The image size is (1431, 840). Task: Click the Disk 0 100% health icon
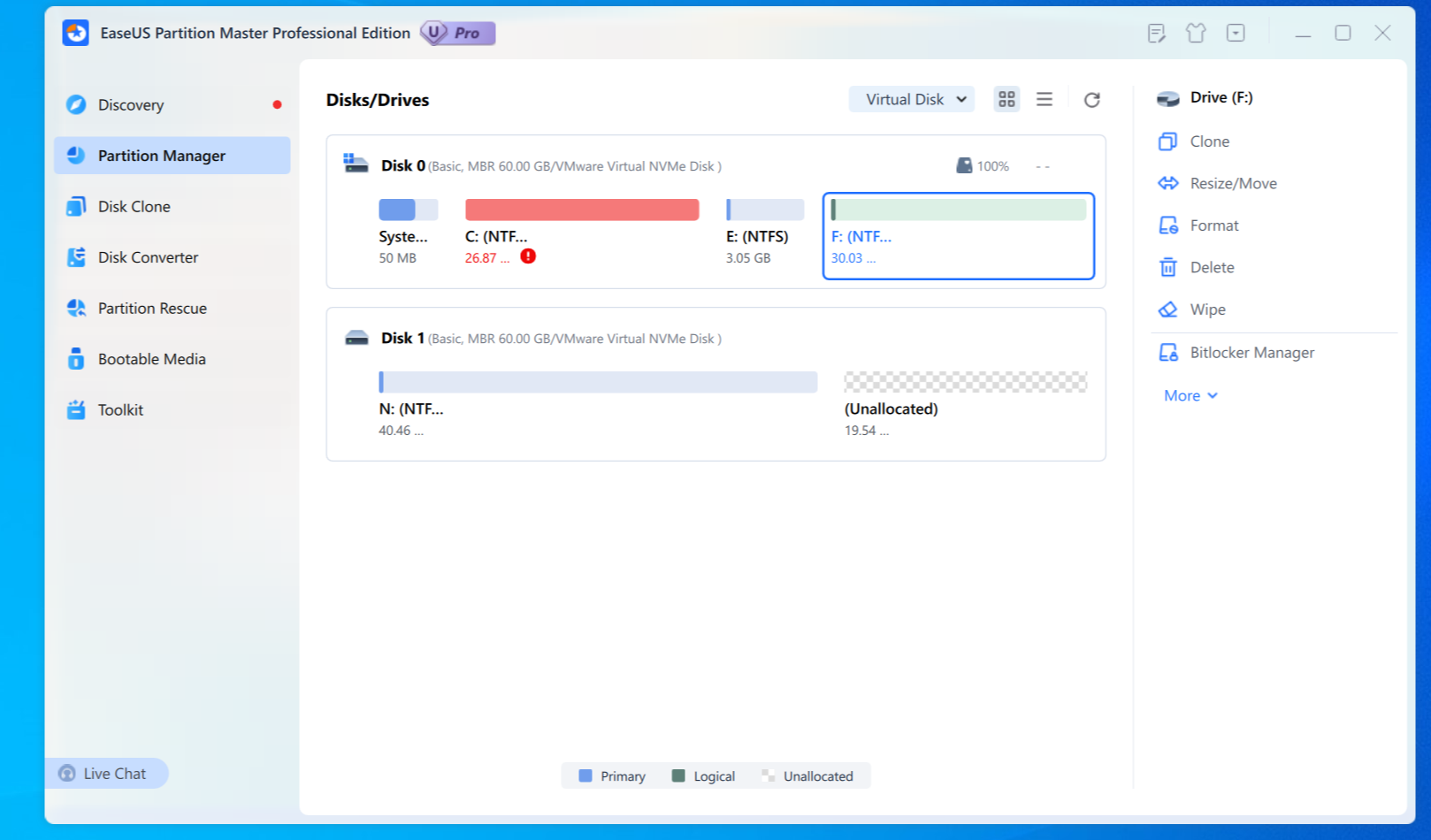coord(964,165)
